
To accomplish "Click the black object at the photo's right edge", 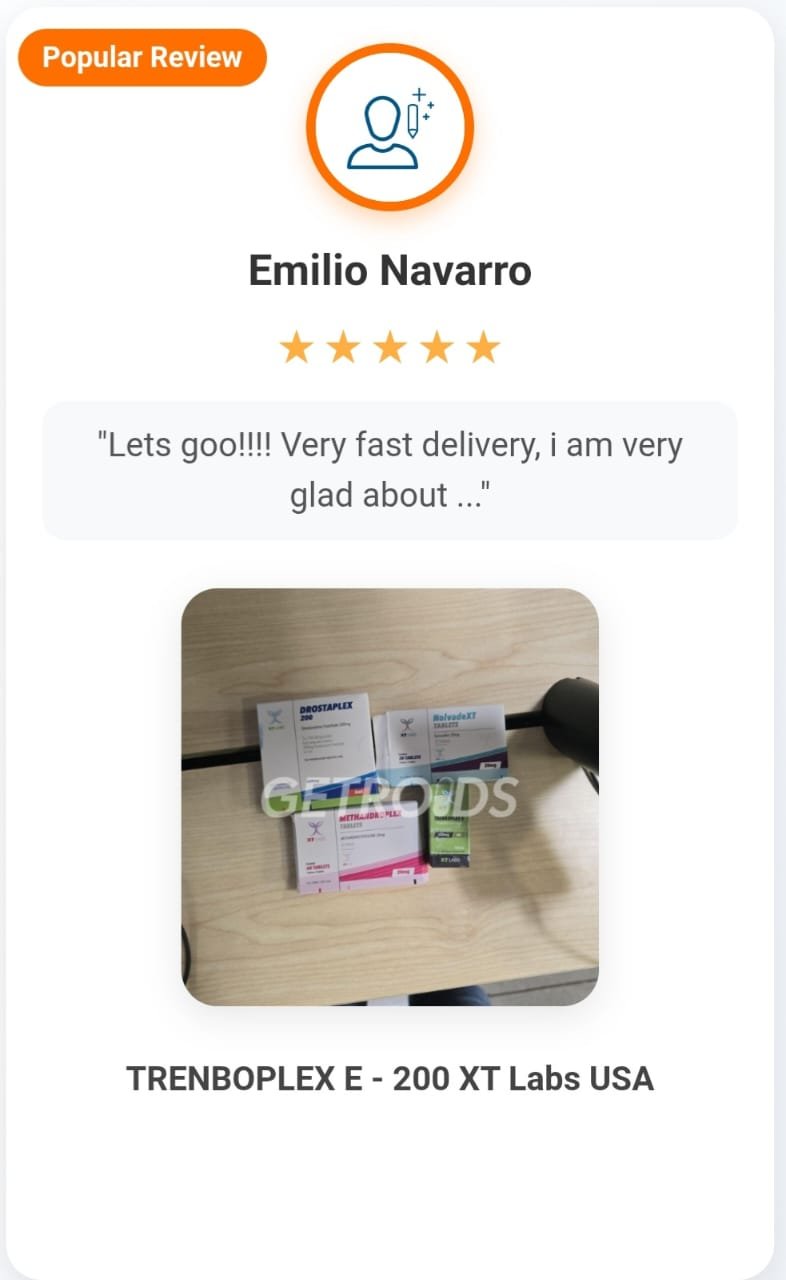I will pyautogui.click(x=570, y=720).
